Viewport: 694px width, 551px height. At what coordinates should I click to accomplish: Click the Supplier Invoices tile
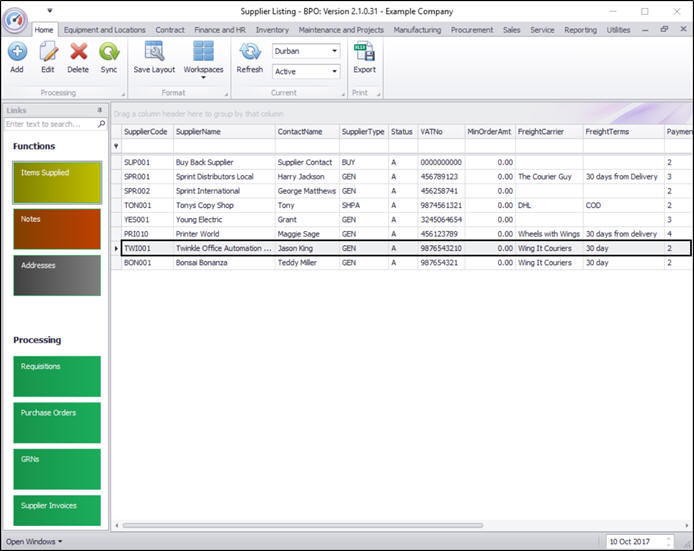[x=57, y=510]
